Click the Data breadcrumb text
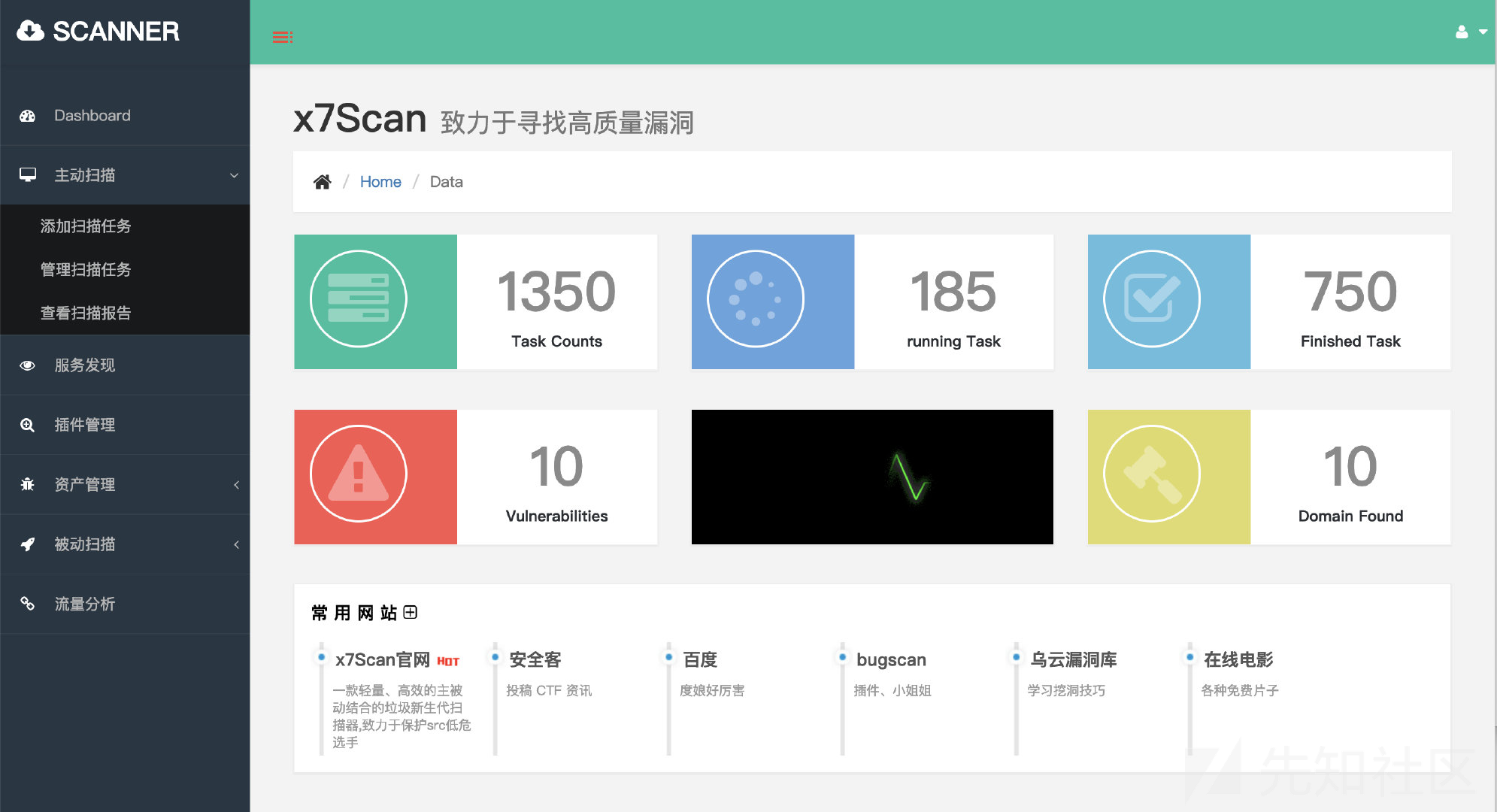Viewport: 1497px width, 812px height. 447,182
